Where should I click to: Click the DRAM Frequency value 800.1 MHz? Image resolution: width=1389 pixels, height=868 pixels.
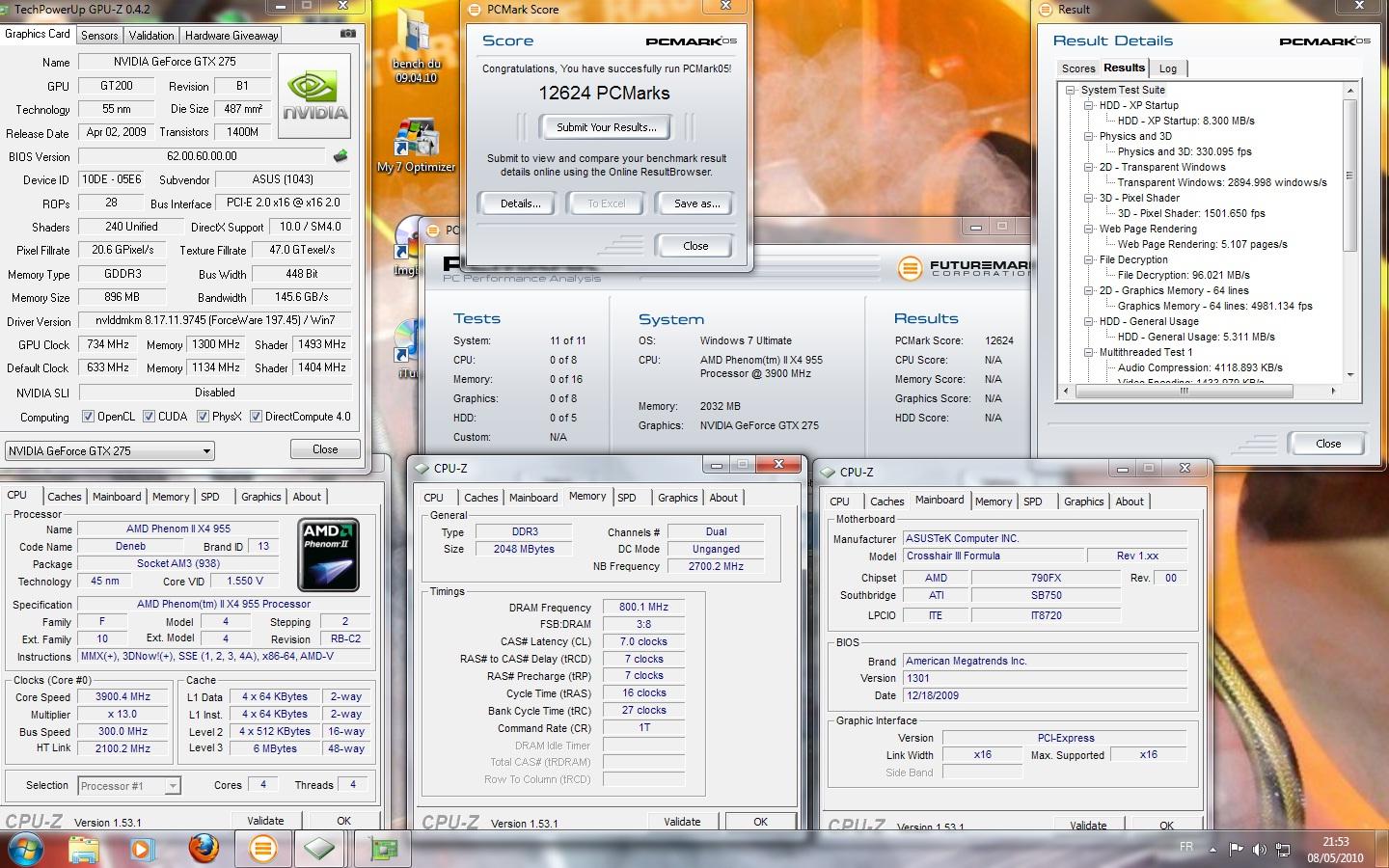[x=643, y=607]
